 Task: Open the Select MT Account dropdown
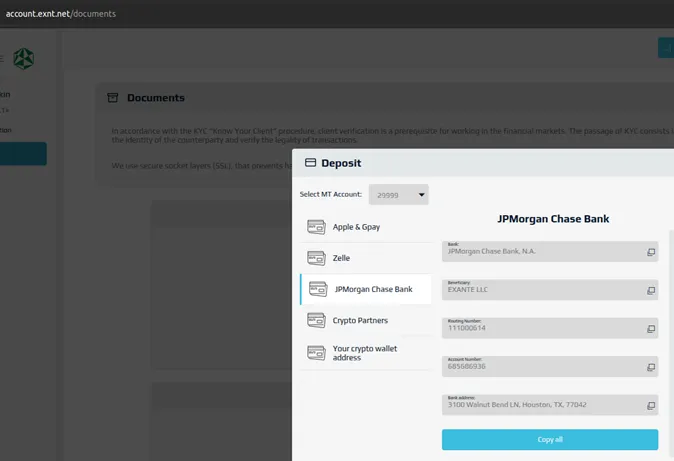click(x=398, y=195)
